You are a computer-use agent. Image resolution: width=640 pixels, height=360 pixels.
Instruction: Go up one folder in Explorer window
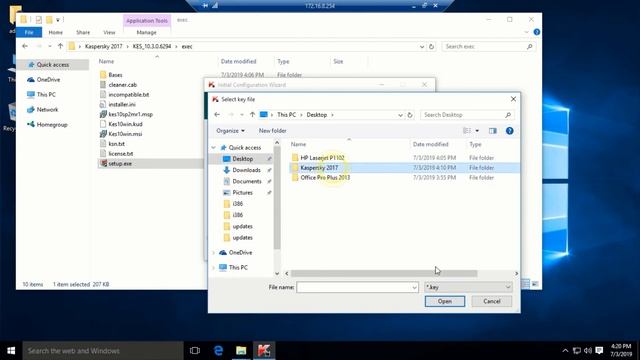pos(60,46)
